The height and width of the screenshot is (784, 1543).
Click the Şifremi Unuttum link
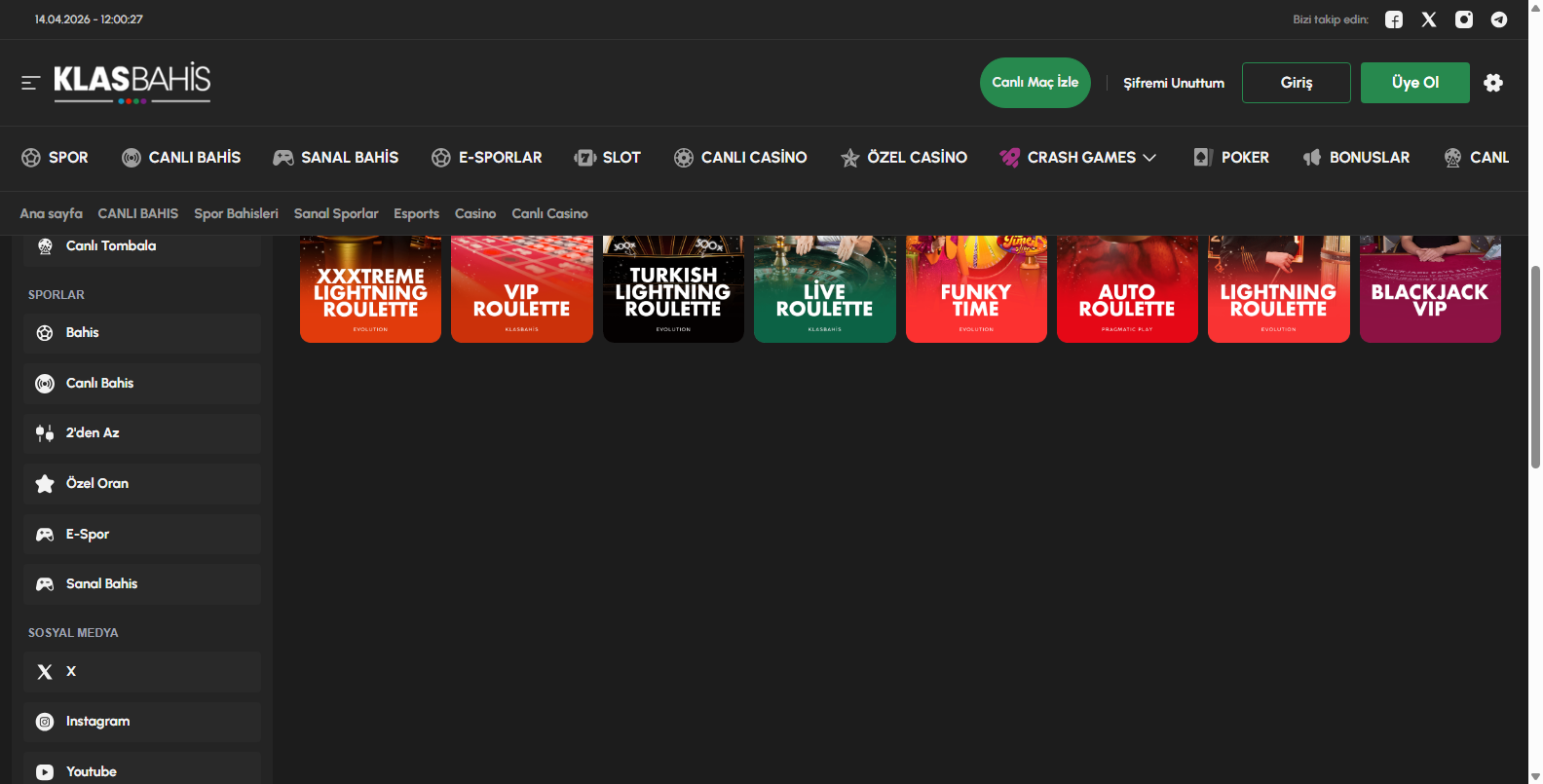point(1174,83)
